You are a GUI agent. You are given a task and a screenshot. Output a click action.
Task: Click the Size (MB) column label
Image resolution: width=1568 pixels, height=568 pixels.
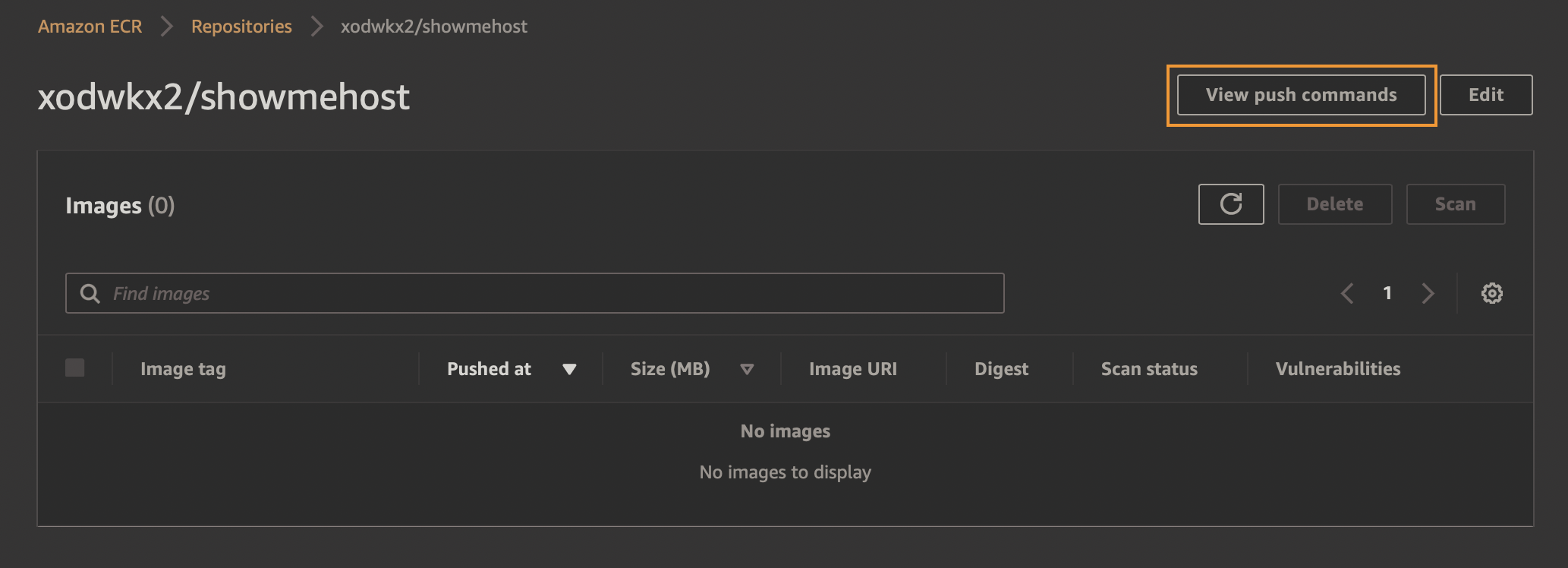pos(670,369)
